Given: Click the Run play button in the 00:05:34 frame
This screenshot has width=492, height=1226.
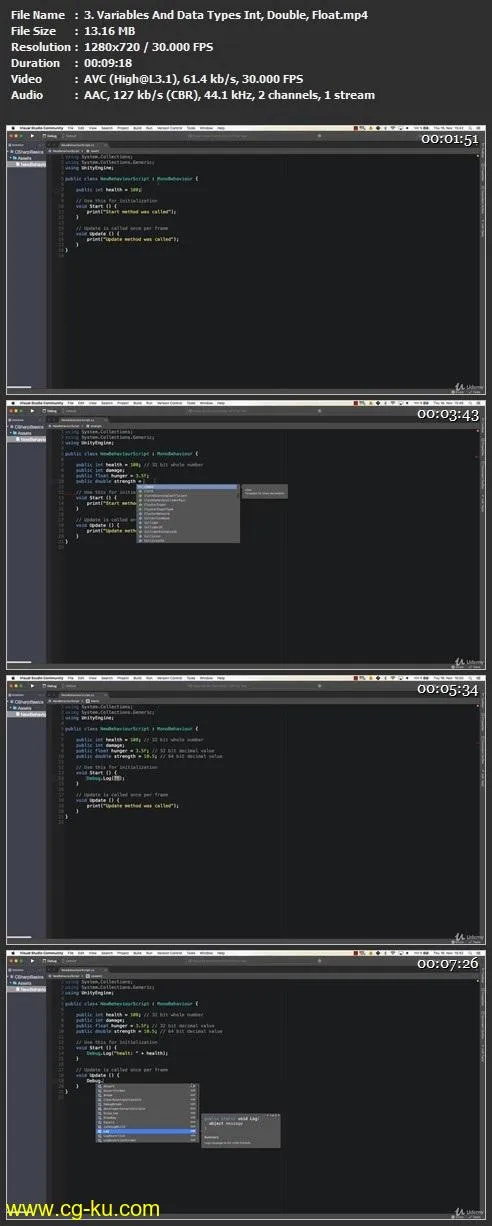Looking at the screenshot, I should tap(31, 686).
